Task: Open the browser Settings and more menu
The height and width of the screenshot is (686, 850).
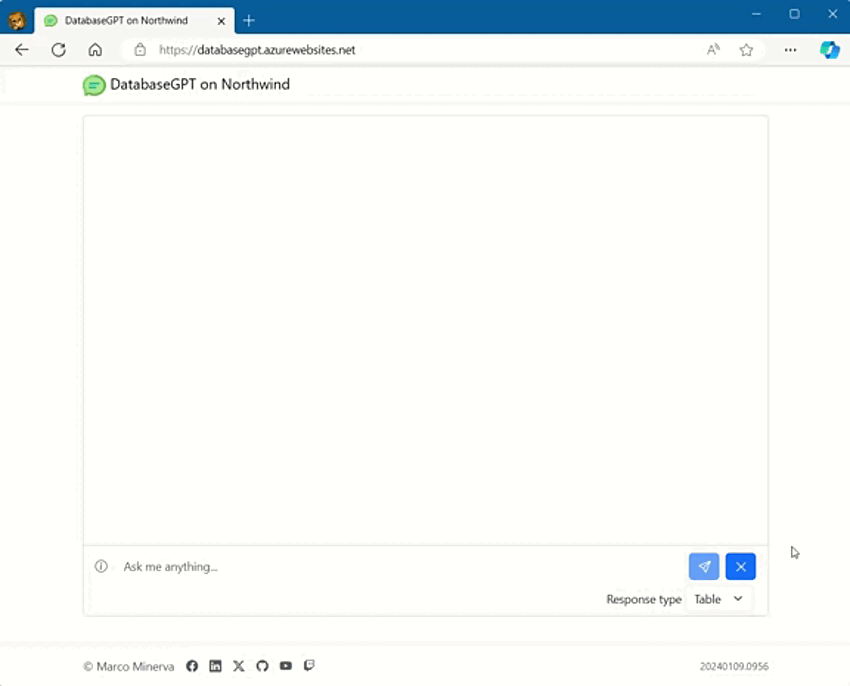Action: click(790, 50)
